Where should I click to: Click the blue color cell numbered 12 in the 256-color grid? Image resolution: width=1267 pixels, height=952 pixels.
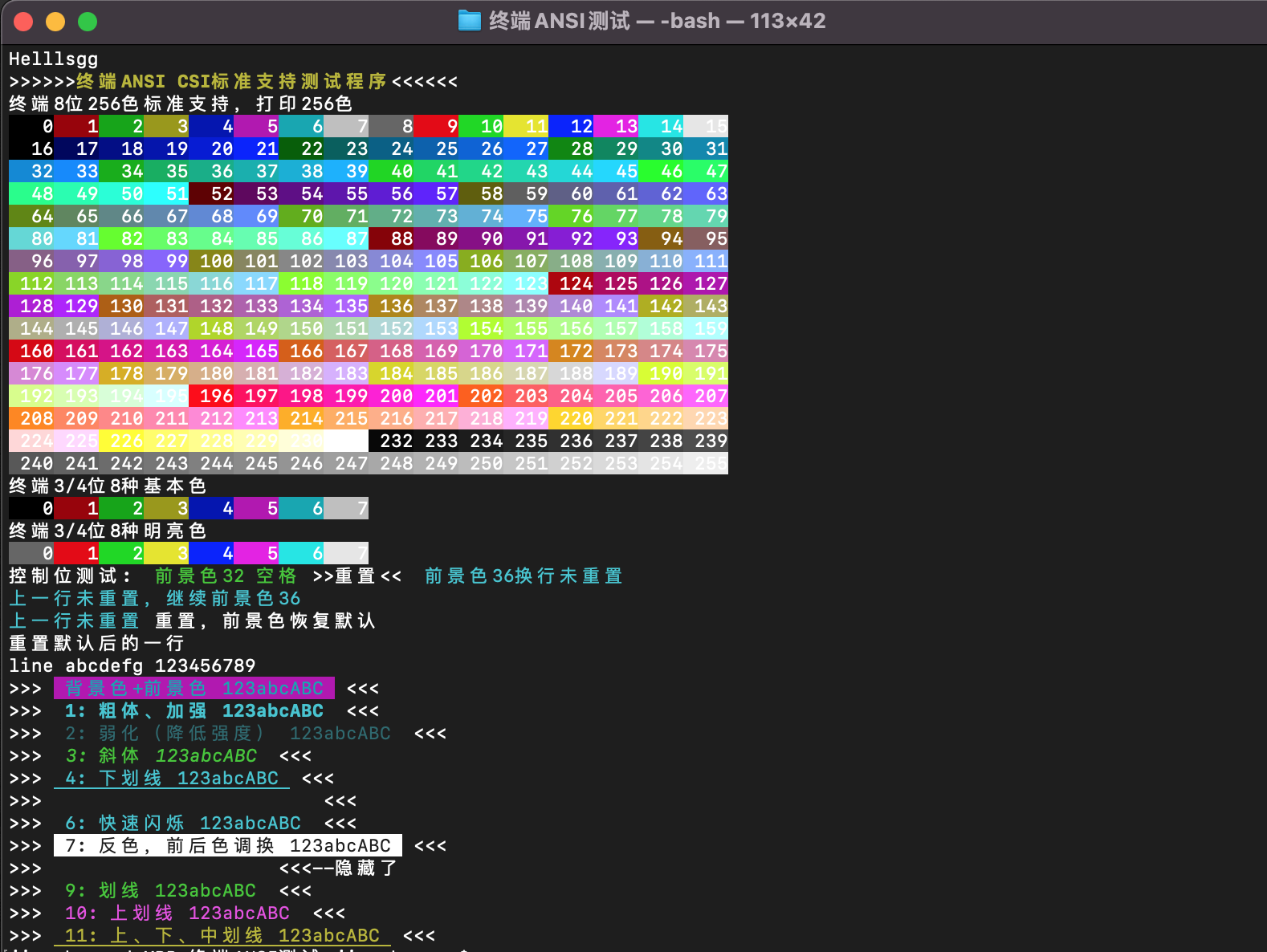coord(571,126)
